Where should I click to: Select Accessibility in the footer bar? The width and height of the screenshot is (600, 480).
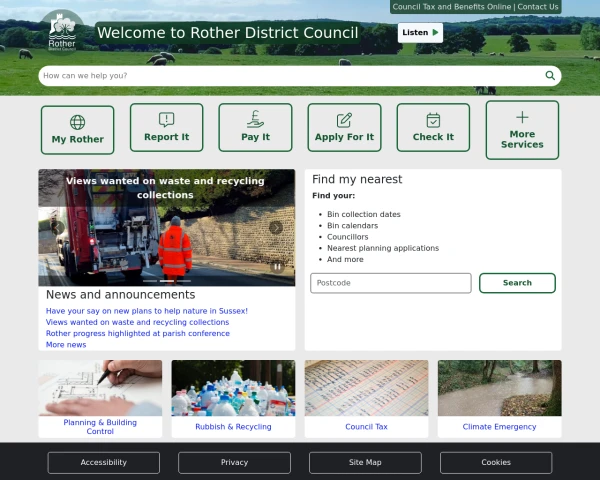104,463
